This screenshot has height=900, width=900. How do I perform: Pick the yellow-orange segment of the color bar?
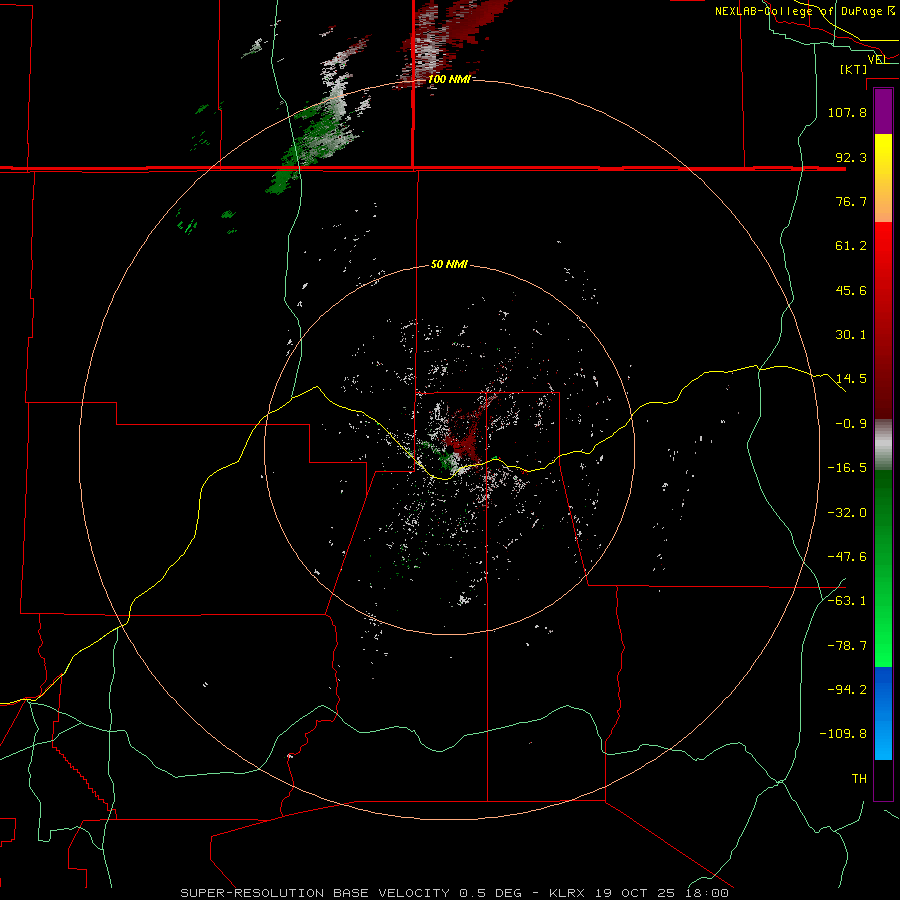pos(883,178)
